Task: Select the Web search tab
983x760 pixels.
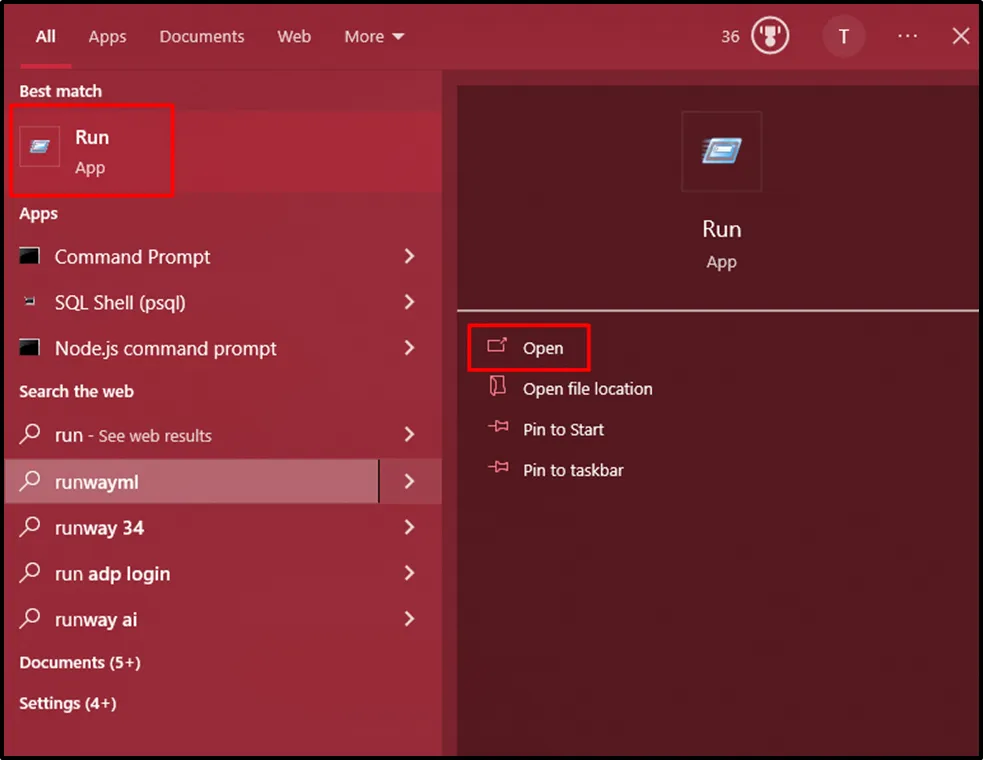Action: (294, 37)
